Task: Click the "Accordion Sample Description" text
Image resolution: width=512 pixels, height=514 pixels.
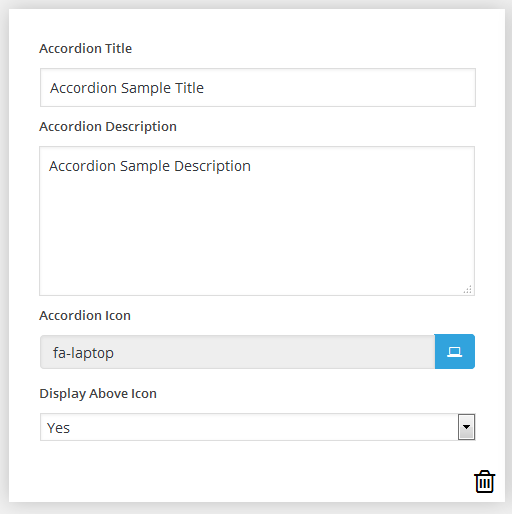Action: (150, 166)
